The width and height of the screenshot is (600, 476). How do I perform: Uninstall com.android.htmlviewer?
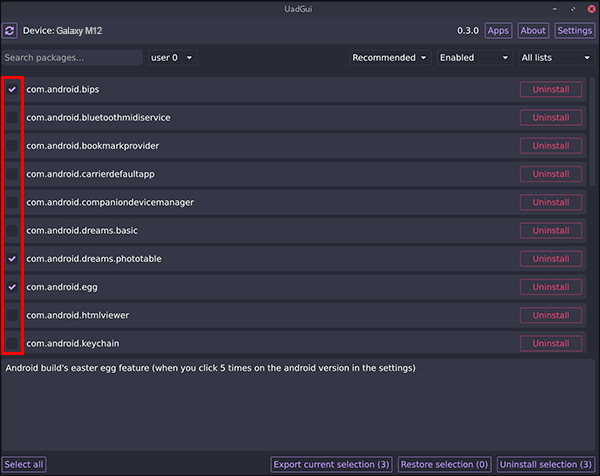point(551,315)
